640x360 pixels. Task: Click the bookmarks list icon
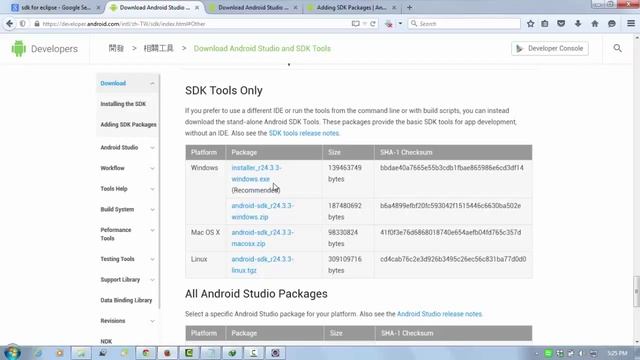coord(545,24)
